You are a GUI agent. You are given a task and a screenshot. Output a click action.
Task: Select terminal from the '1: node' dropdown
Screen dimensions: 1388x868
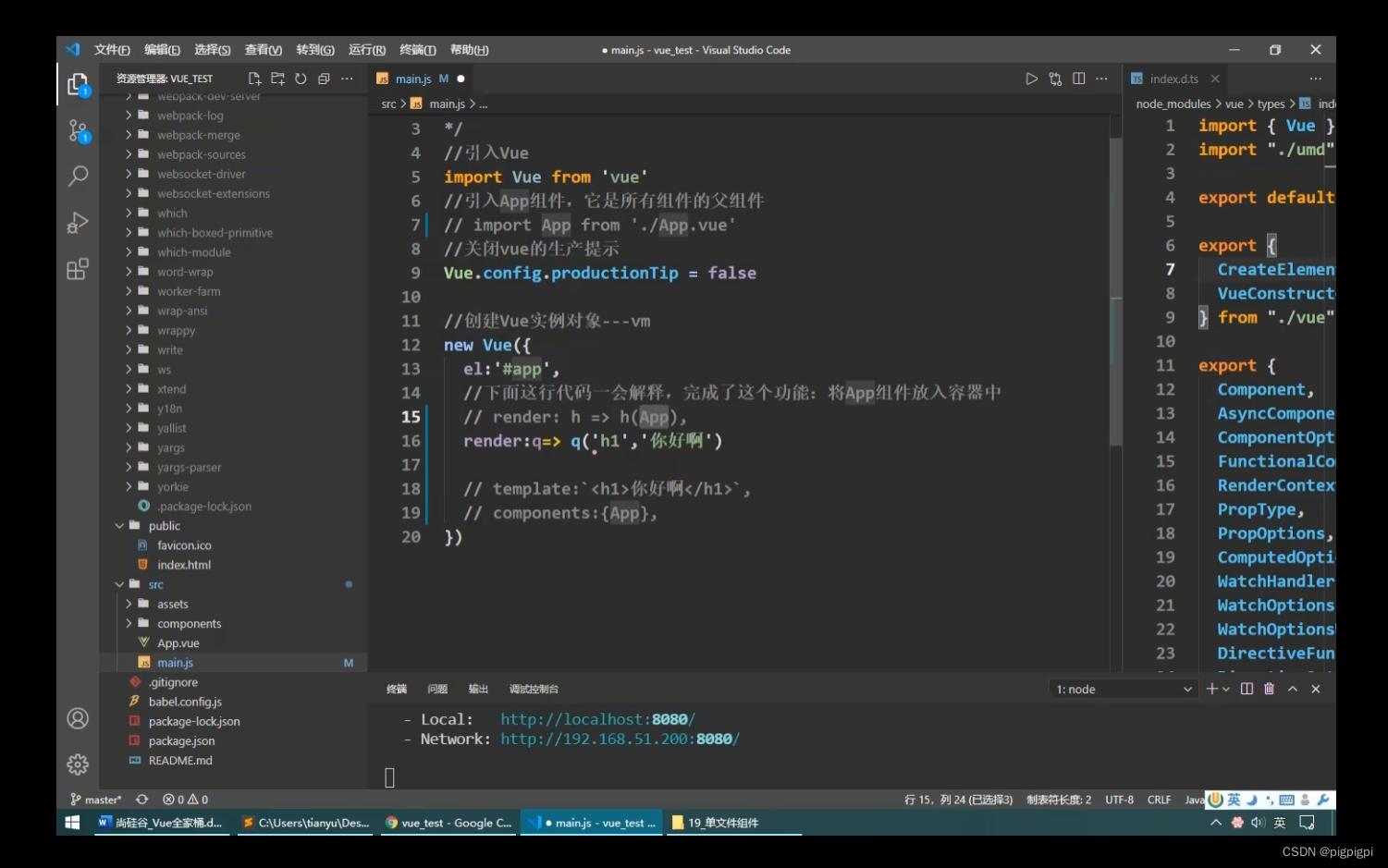[x=1124, y=690]
